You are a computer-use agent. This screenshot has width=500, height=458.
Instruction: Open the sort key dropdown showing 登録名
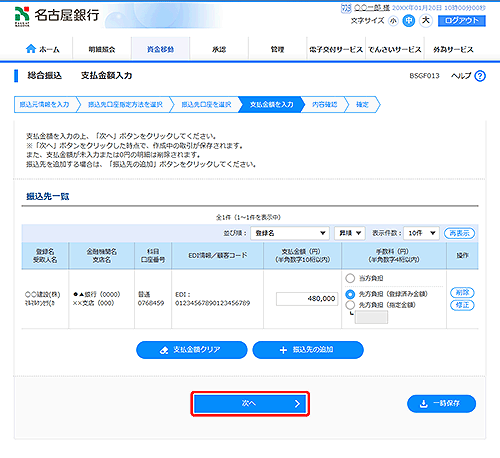(290, 233)
